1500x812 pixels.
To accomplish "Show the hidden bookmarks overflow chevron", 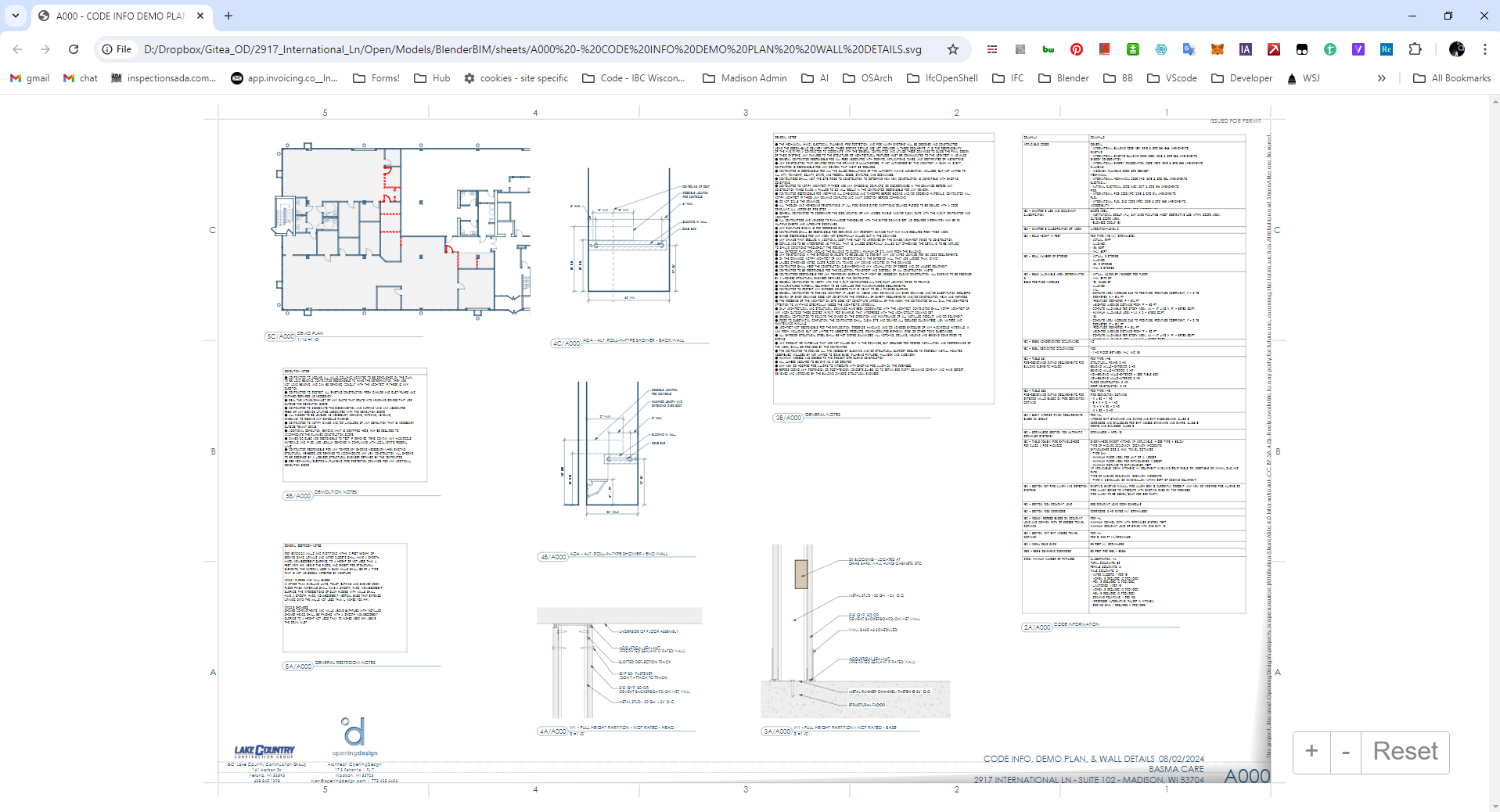I will point(1381,78).
